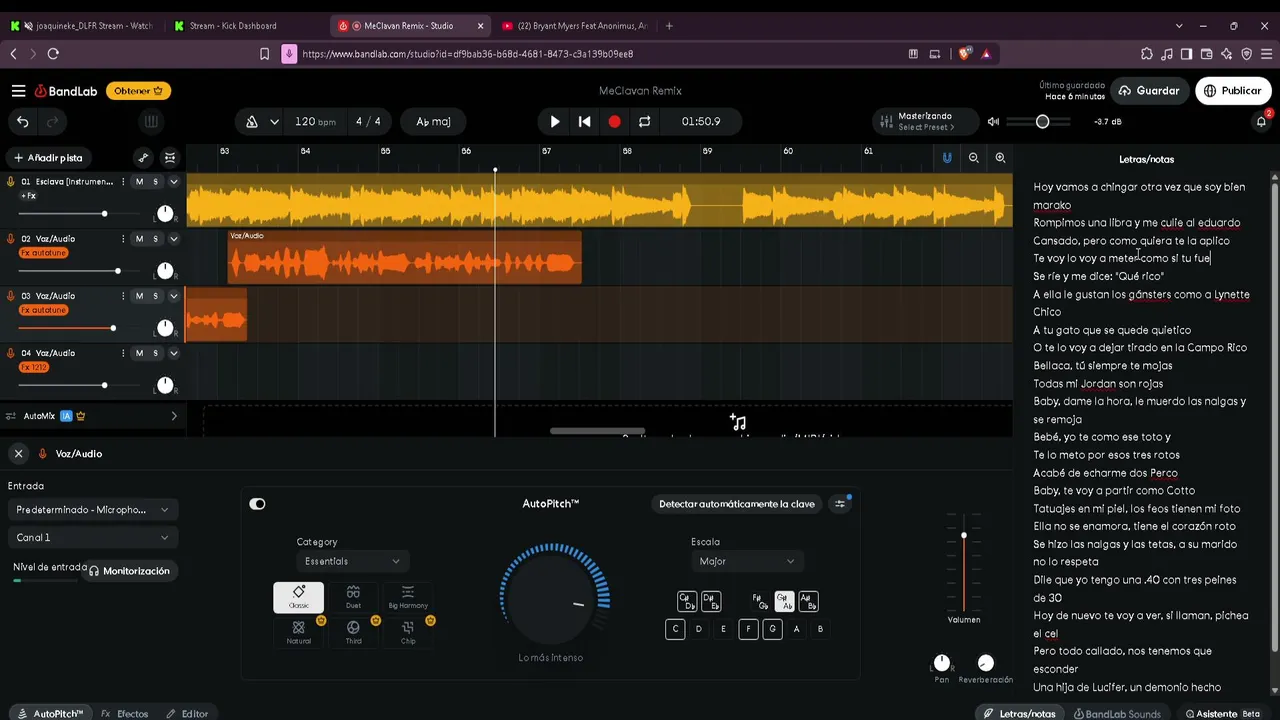
Task: Open the BandLab hamburger menu
Action: coord(18,91)
